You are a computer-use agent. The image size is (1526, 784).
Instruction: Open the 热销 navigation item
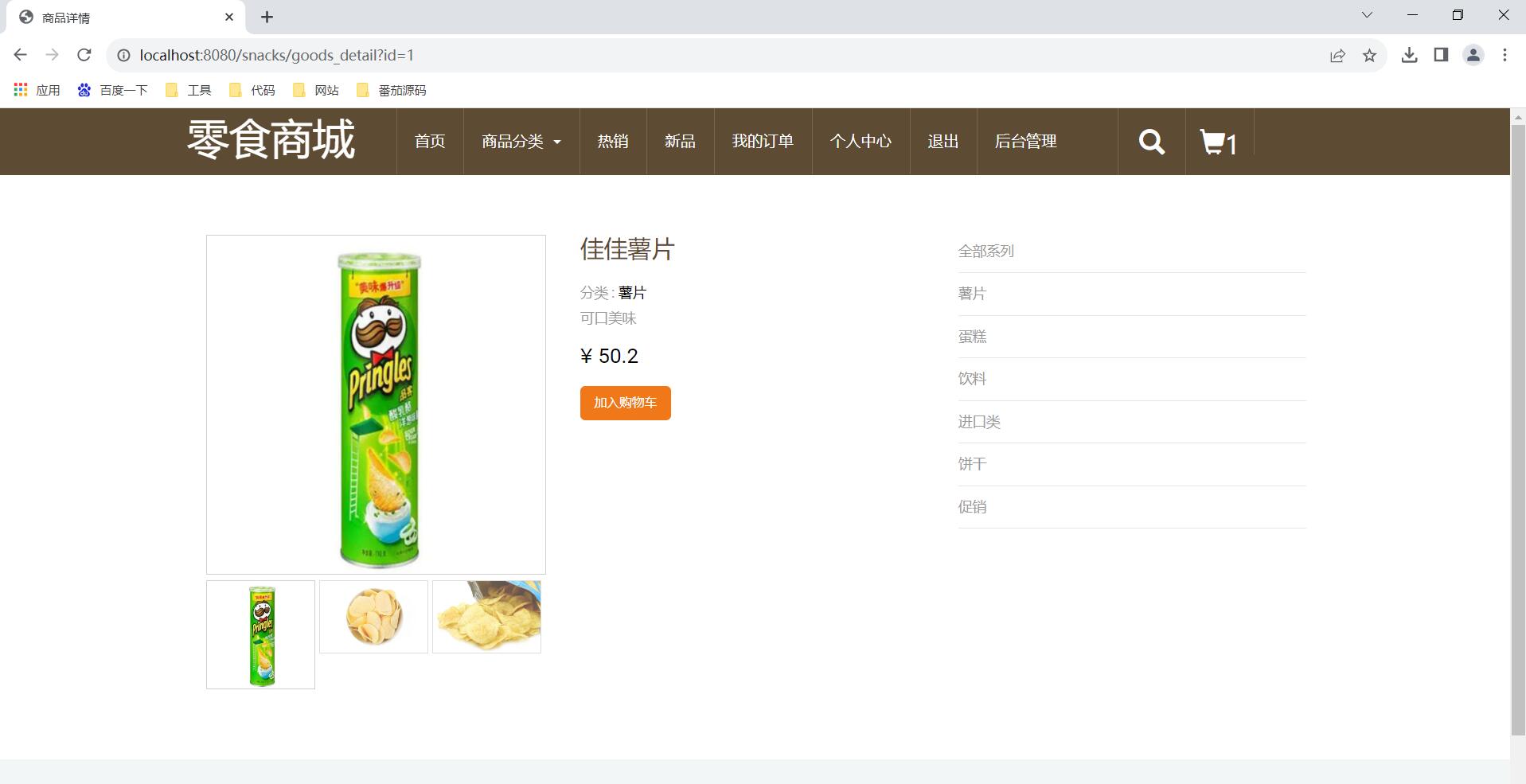tap(613, 142)
